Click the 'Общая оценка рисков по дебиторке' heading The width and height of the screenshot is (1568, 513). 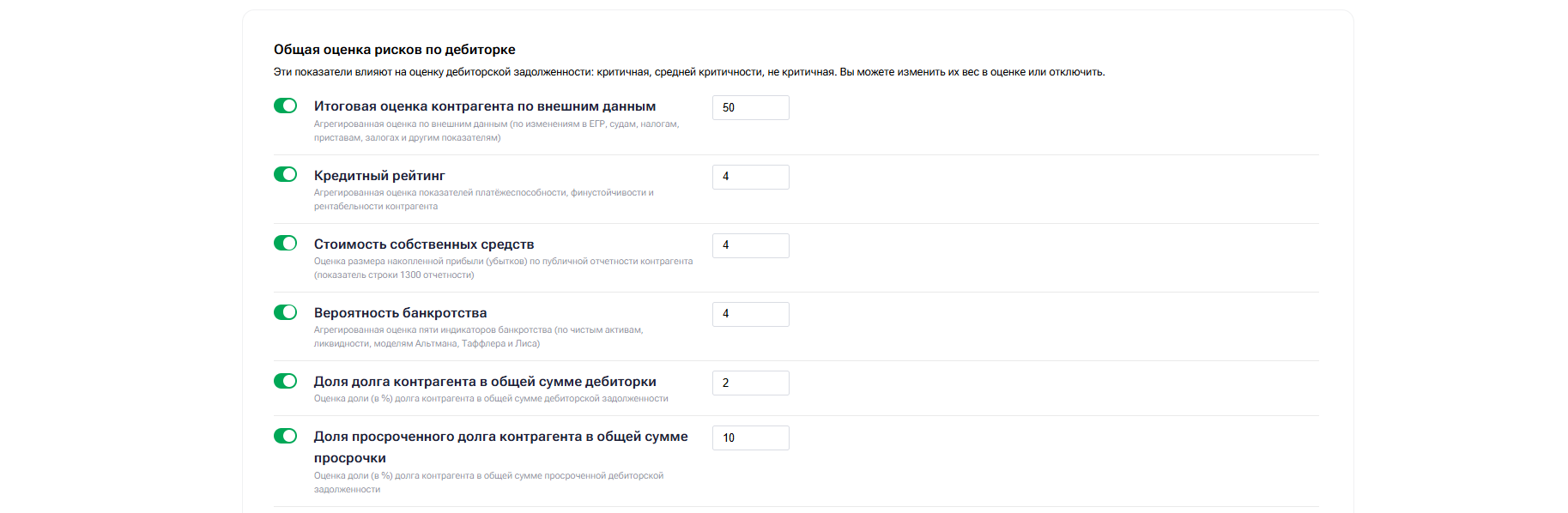point(395,50)
